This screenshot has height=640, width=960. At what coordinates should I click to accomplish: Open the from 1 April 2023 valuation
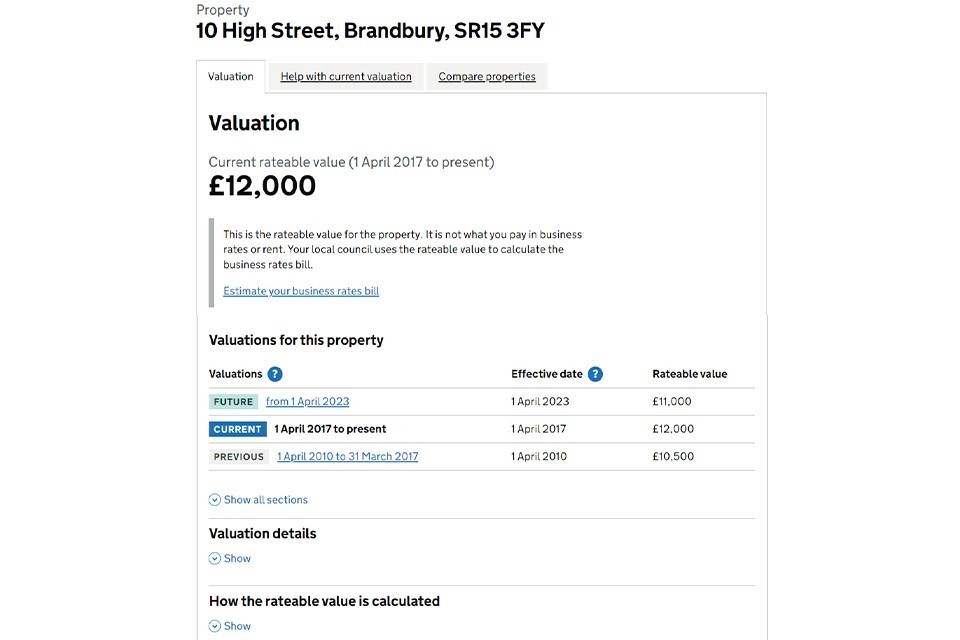tap(307, 402)
